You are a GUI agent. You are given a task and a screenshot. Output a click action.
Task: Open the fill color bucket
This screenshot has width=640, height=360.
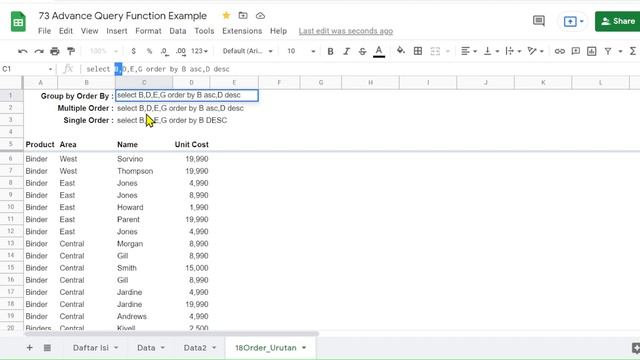click(x=401, y=51)
